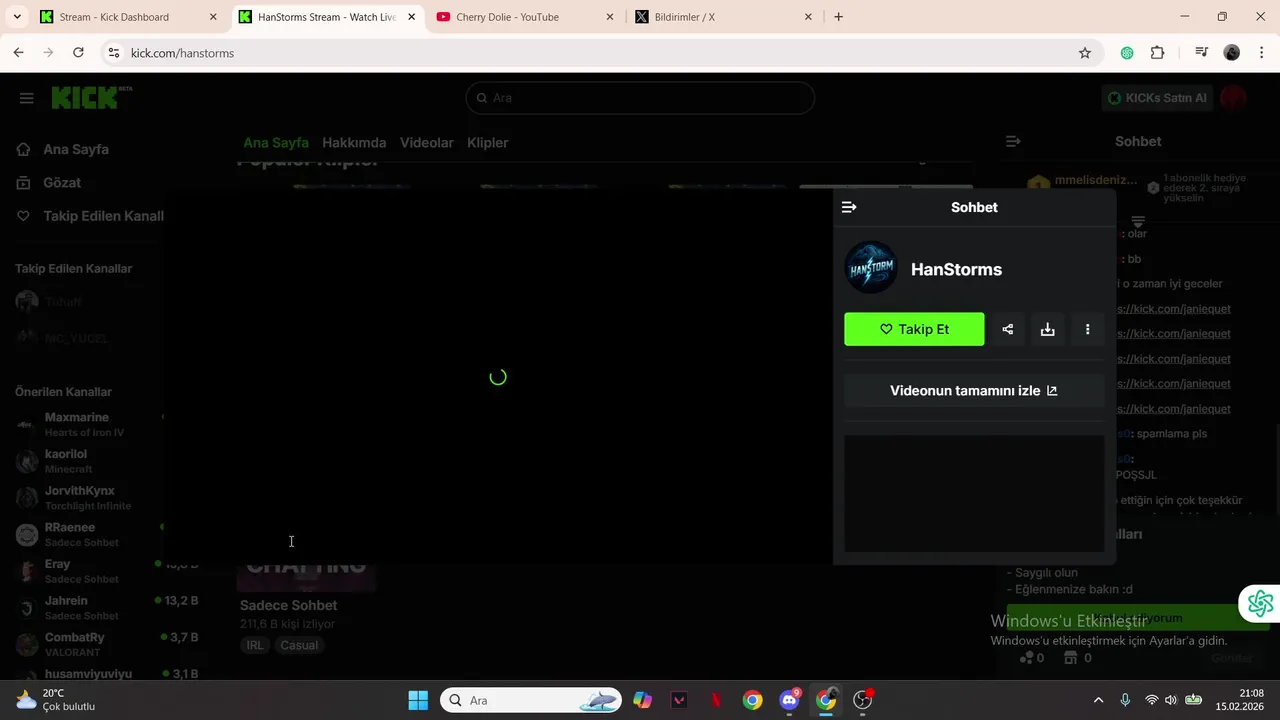Collapse the clip panel's Sohbet sidebar icon
This screenshot has height=720, width=1280.
click(849, 207)
